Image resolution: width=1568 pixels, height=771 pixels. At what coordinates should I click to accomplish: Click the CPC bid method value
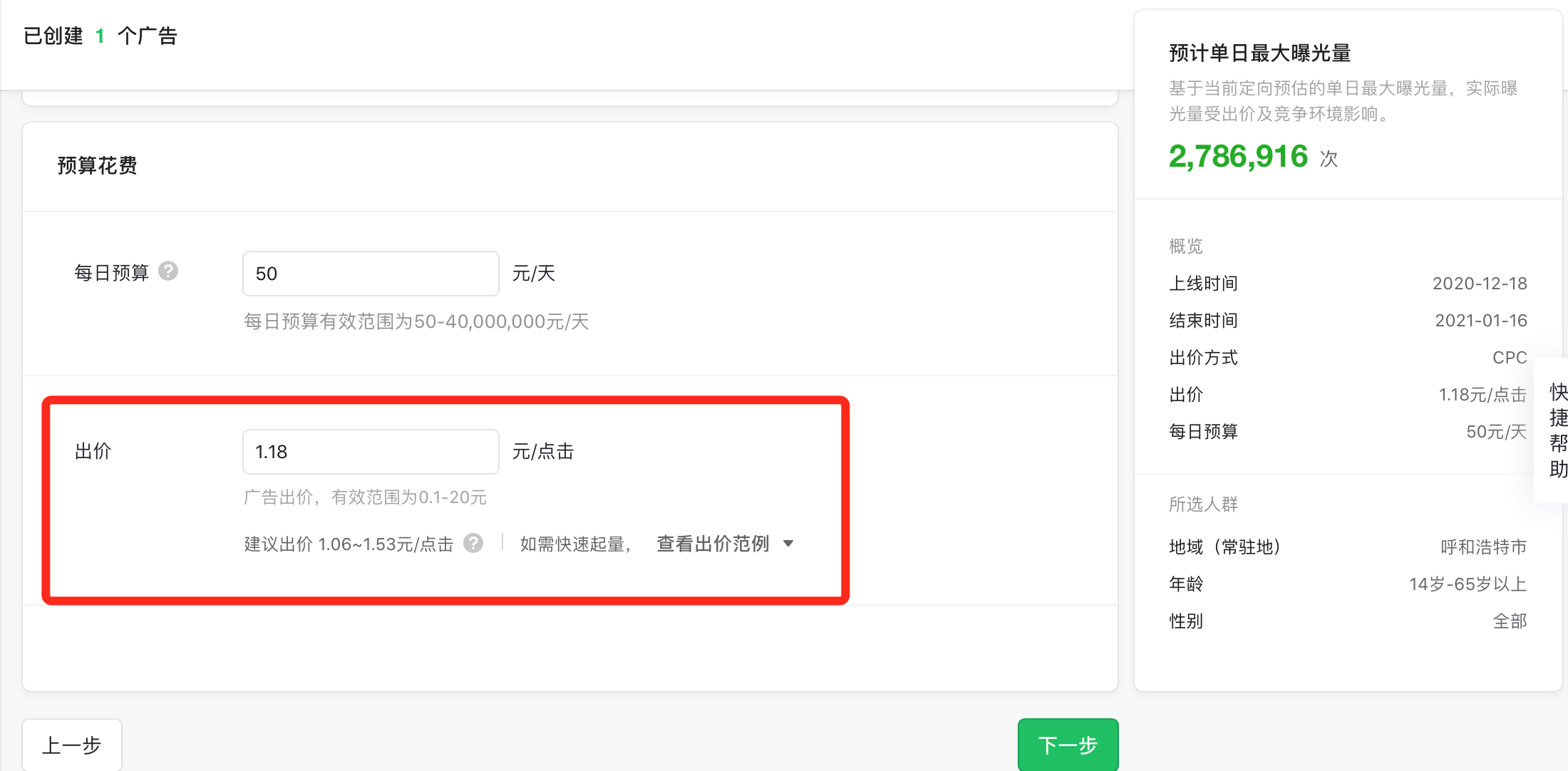(x=1510, y=358)
